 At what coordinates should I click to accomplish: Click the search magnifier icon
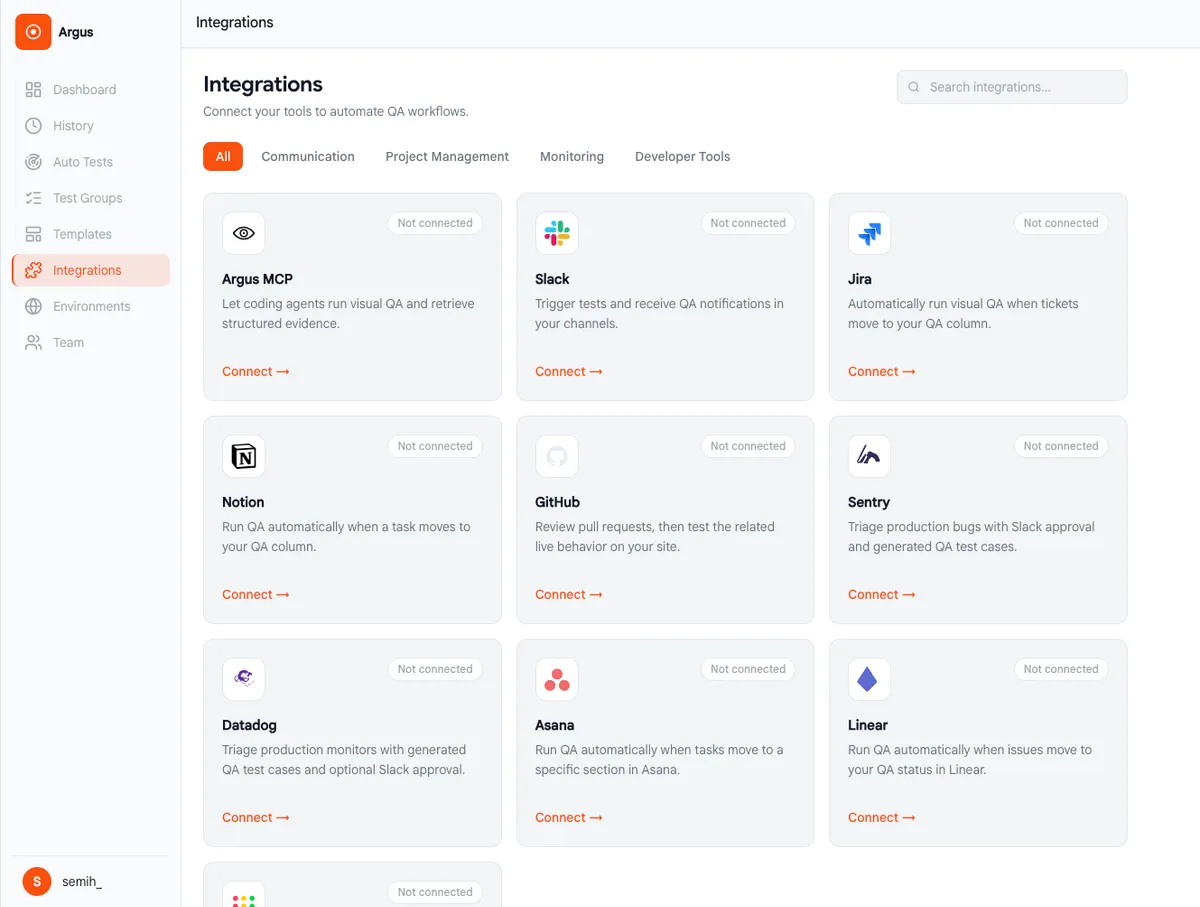tap(914, 87)
